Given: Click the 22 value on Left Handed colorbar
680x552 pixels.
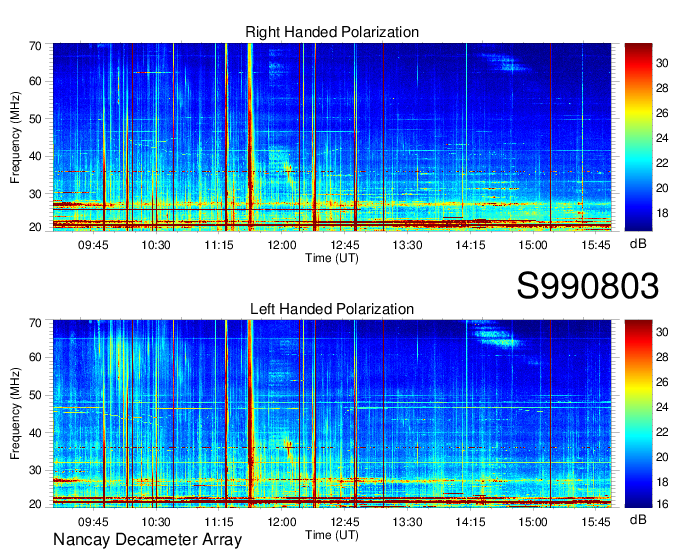Looking at the screenshot, I should click(x=662, y=432).
